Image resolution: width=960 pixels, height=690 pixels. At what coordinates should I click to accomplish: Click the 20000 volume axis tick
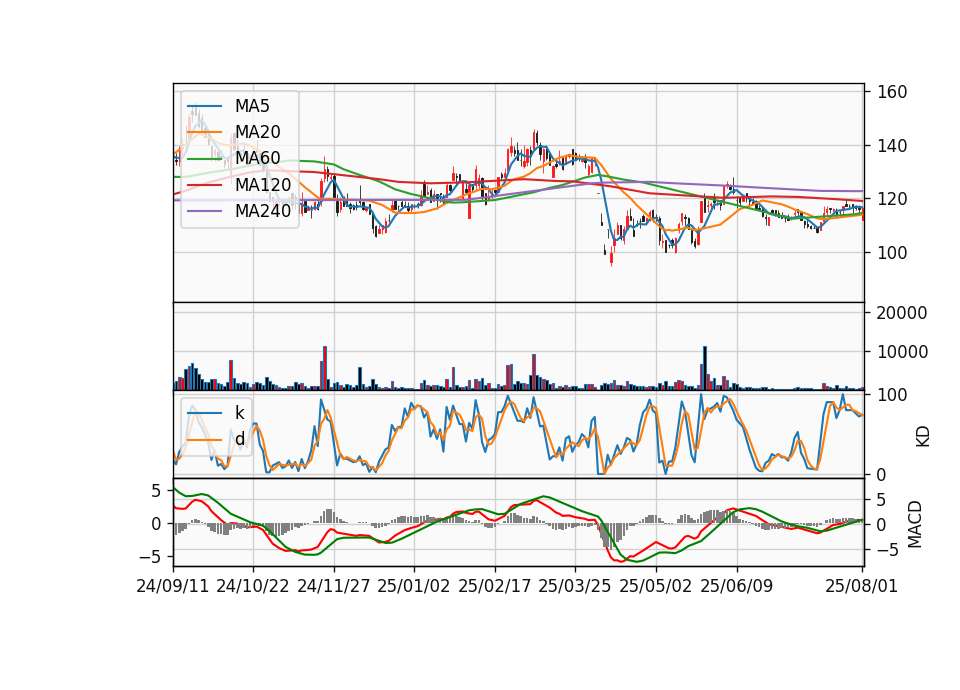pos(902,313)
